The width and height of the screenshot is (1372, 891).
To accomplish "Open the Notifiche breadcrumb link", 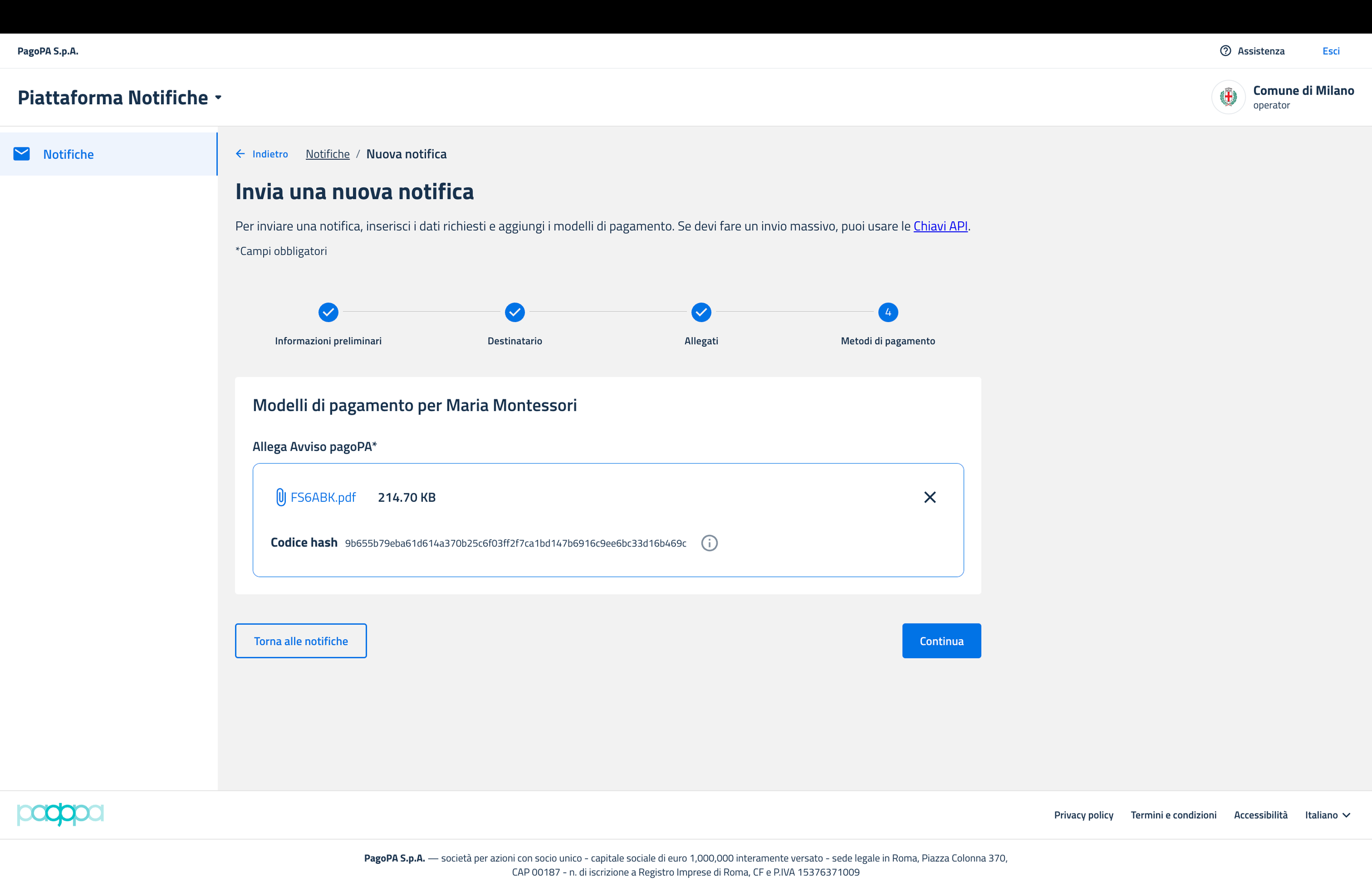I will coord(327,154).
